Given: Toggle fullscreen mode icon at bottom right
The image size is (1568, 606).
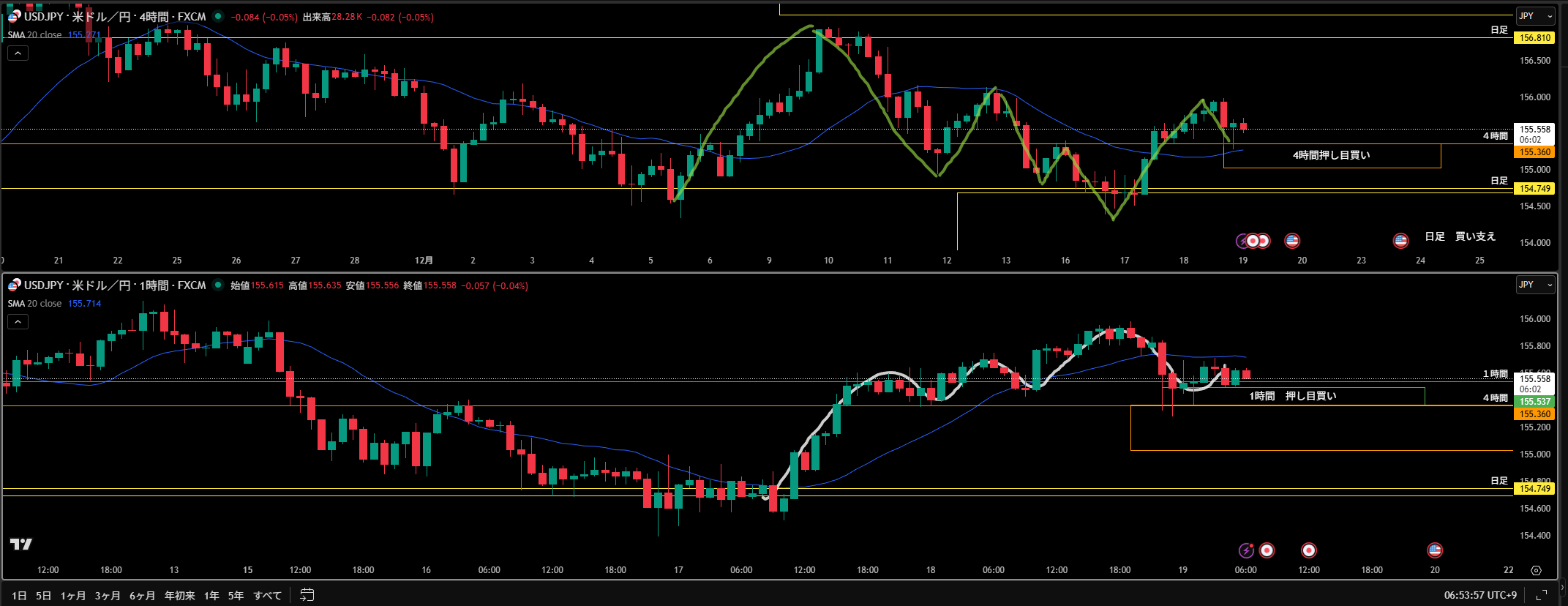Looking at the screenshot, I should 1541,595.
